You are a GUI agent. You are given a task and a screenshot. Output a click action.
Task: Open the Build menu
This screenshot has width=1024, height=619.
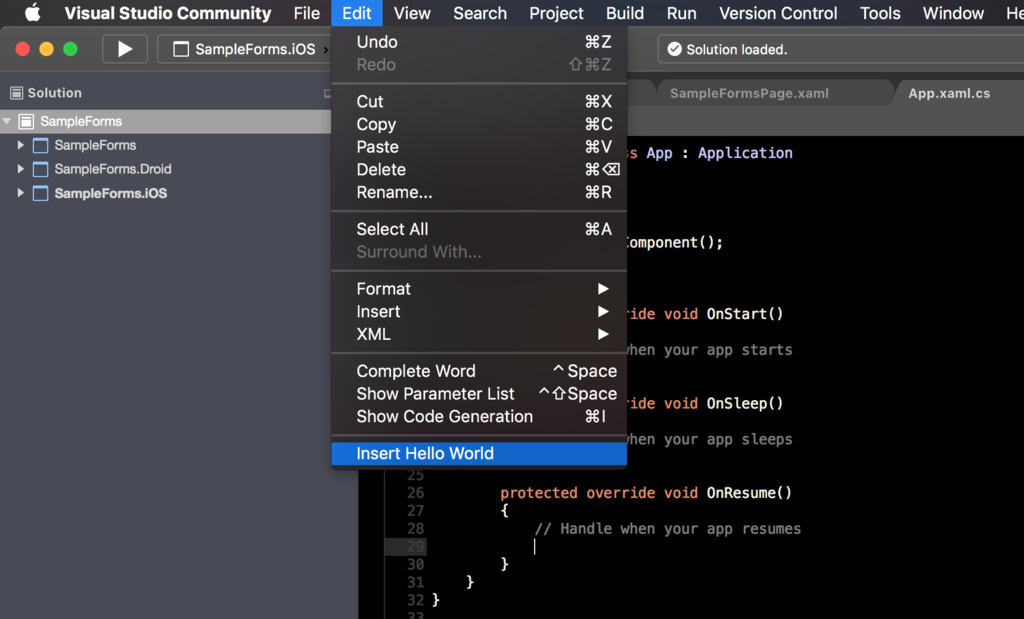click(625, 13)
